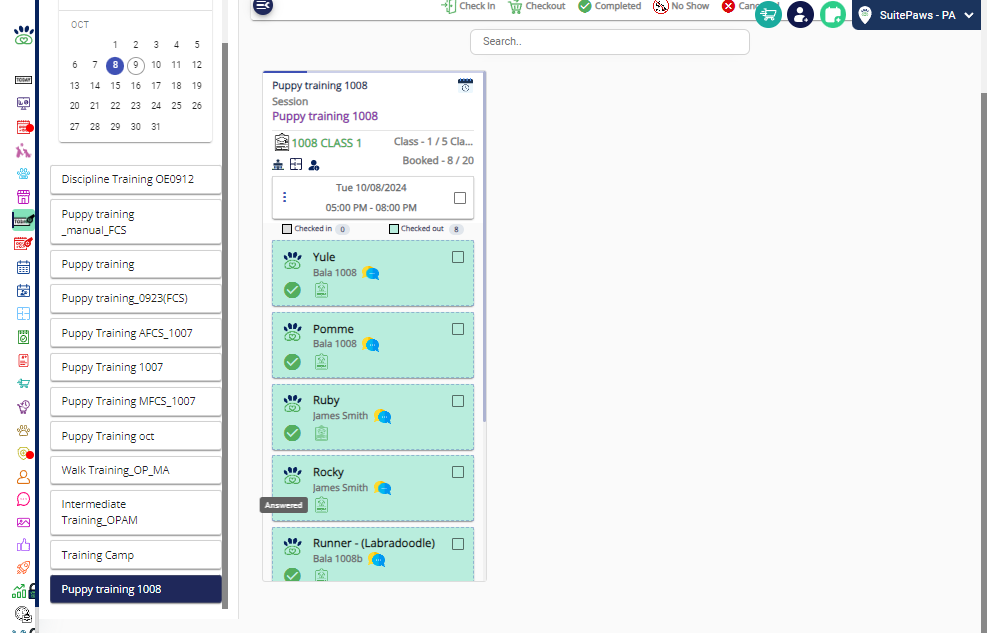Viewport: 987px width, 633px height.
Task: Select October 15 on the calendar
Action: 115,86
